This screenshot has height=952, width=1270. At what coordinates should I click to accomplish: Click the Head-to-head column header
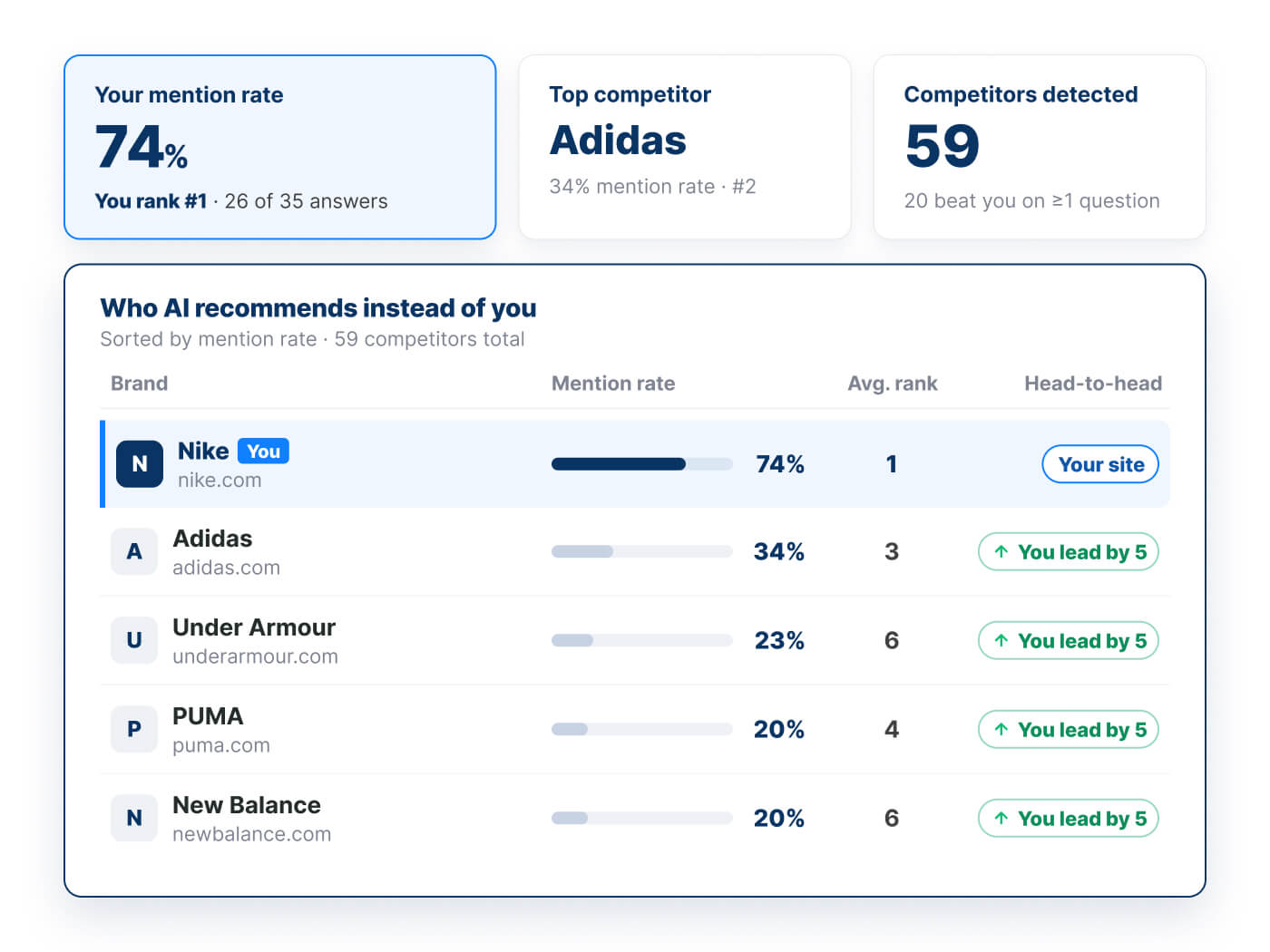pos(1093,384)
